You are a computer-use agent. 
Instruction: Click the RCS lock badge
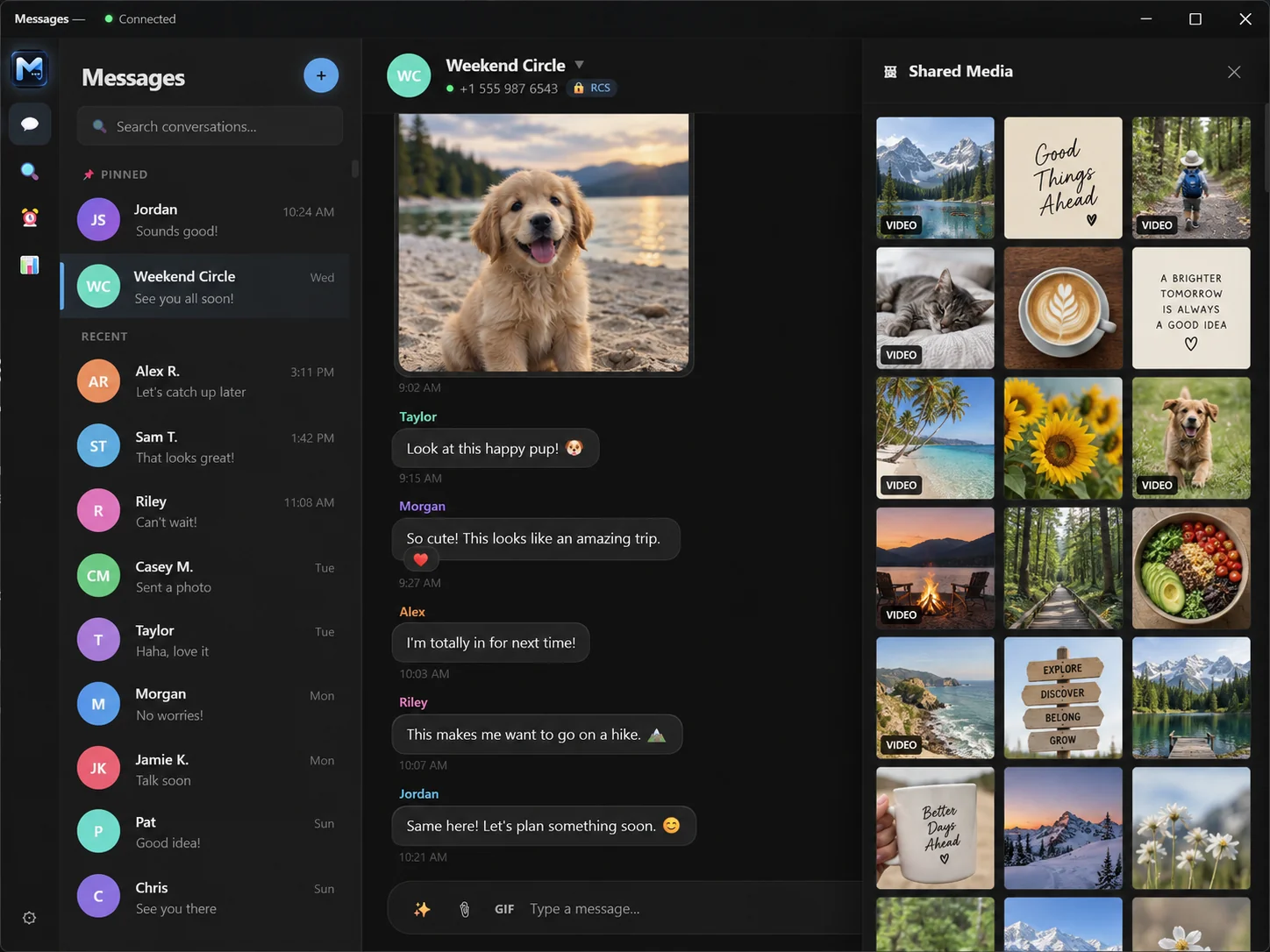592,88
